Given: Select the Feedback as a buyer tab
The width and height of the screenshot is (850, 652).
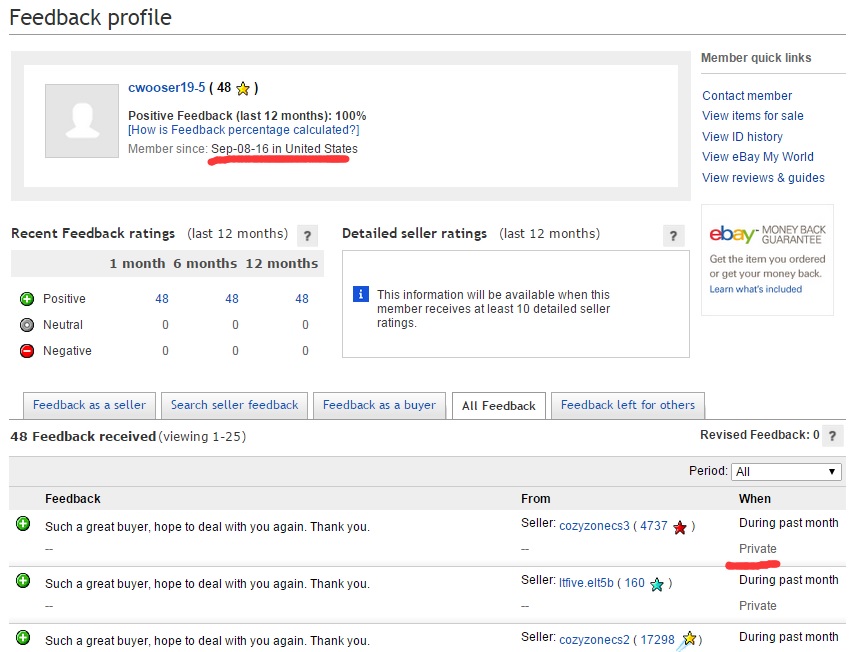Looking at the screenshot, I should 379,405.
